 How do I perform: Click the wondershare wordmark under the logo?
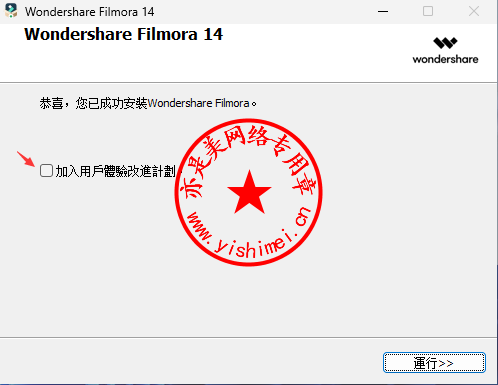[445, 59]
